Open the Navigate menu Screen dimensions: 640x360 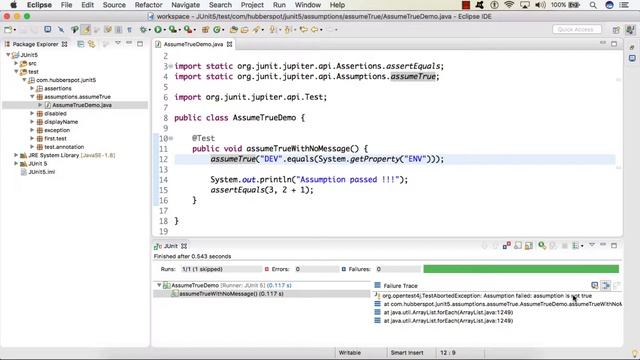coord(186,5)
